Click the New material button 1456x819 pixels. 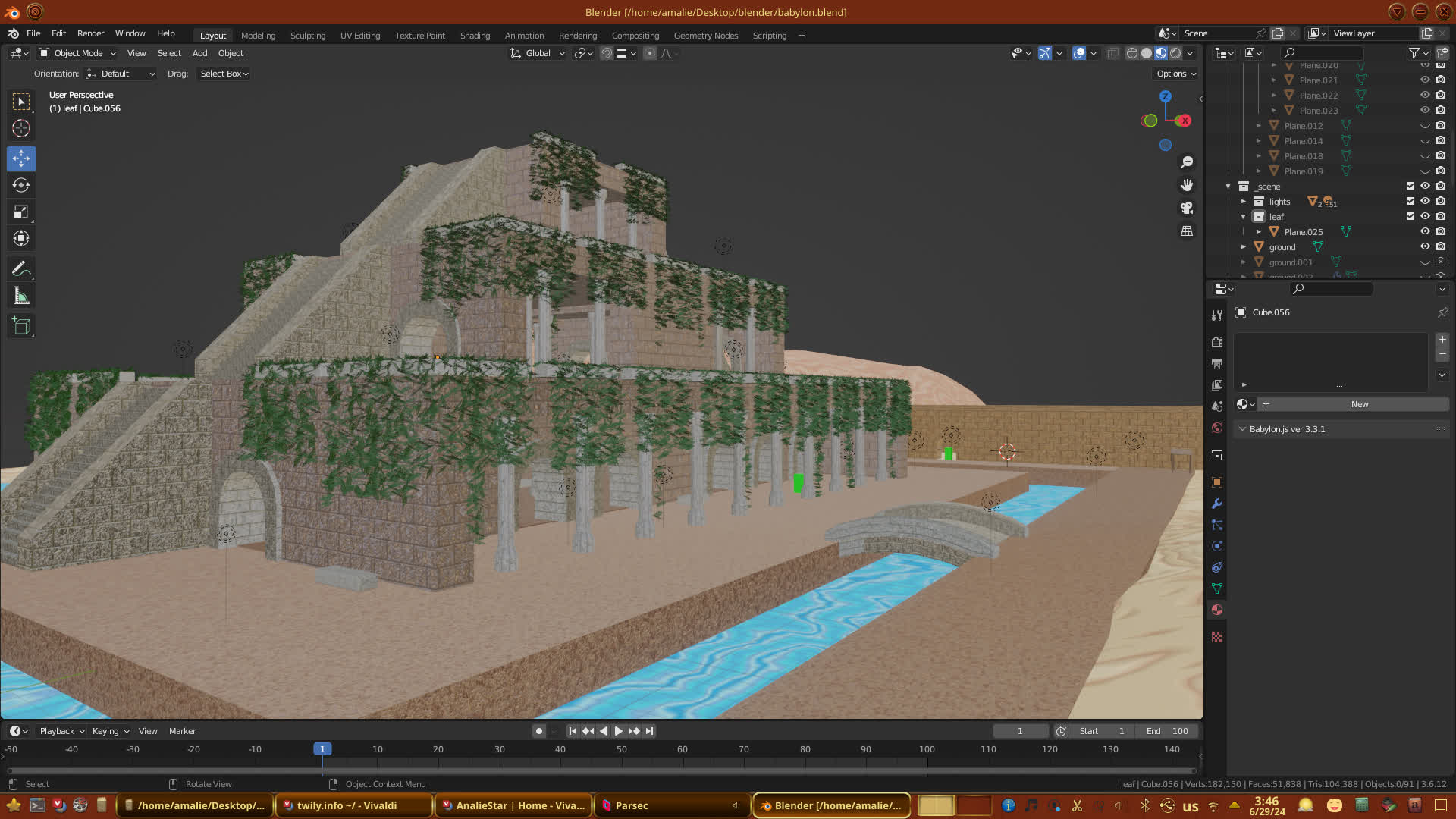click(1359, 404)
